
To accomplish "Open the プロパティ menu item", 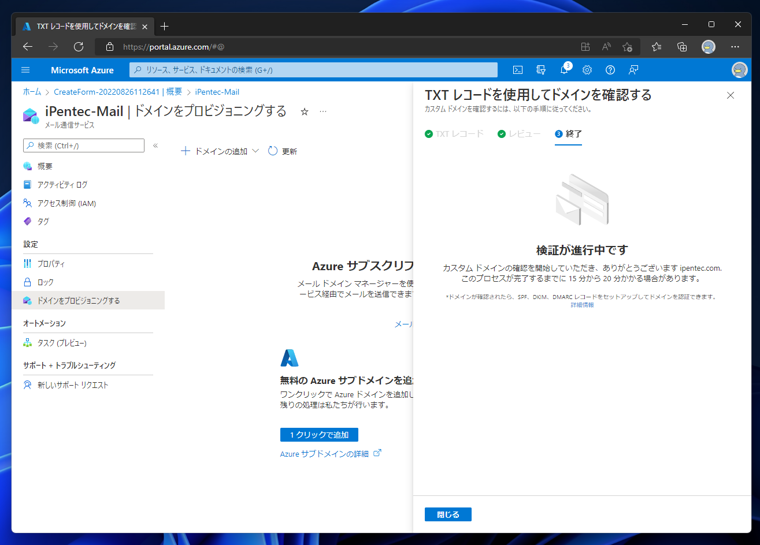I will click(44, 264).
